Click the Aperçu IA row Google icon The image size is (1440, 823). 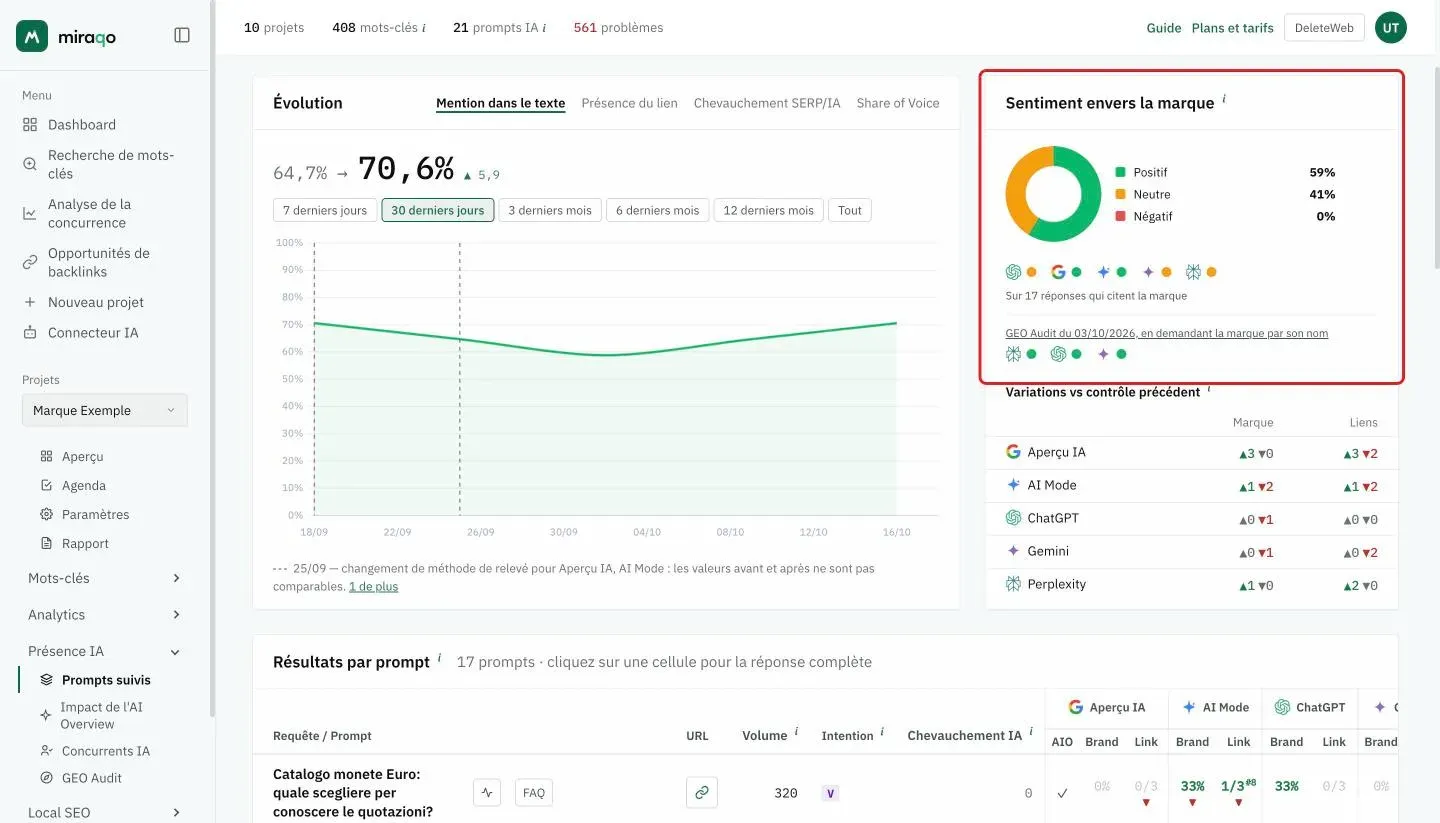[1014, 452]
